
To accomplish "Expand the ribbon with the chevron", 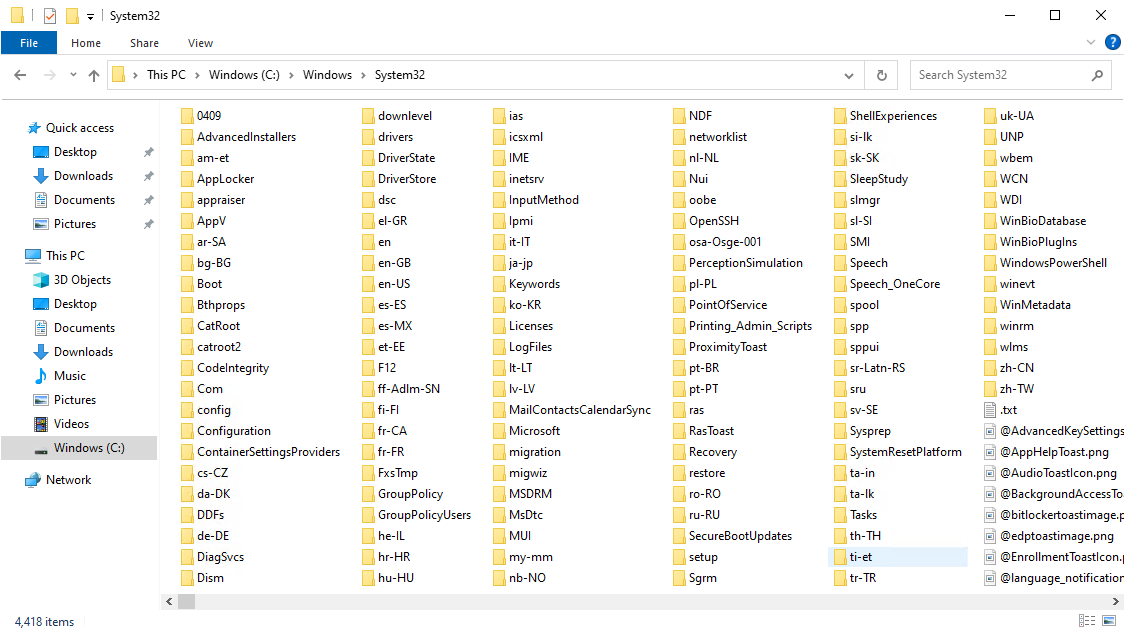I will 1091,43.
